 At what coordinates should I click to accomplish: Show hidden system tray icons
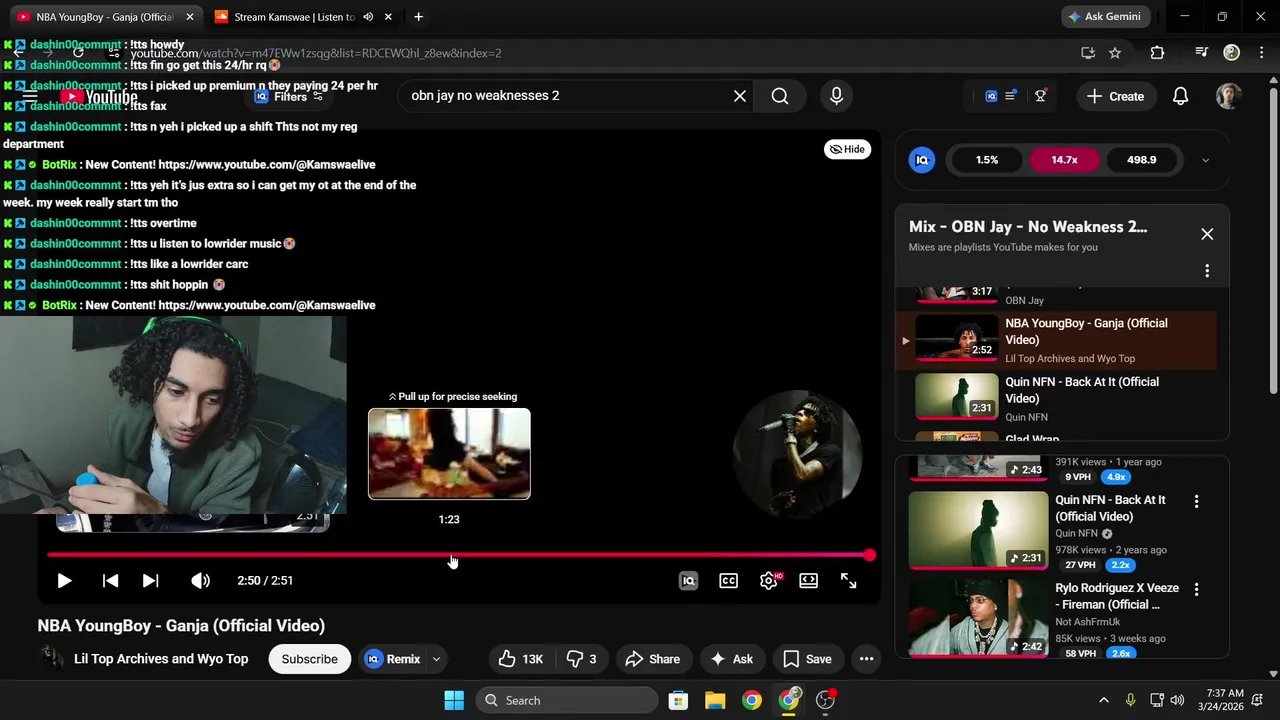pos(1104,700)
